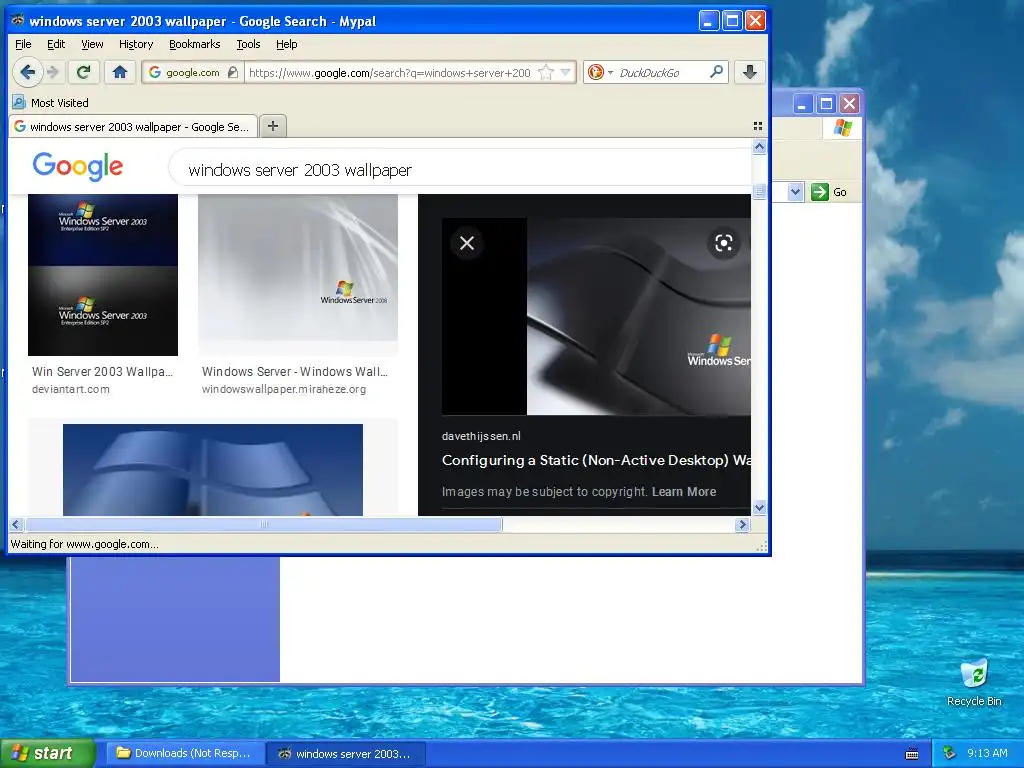Open the Tools menu

point(248,44)
